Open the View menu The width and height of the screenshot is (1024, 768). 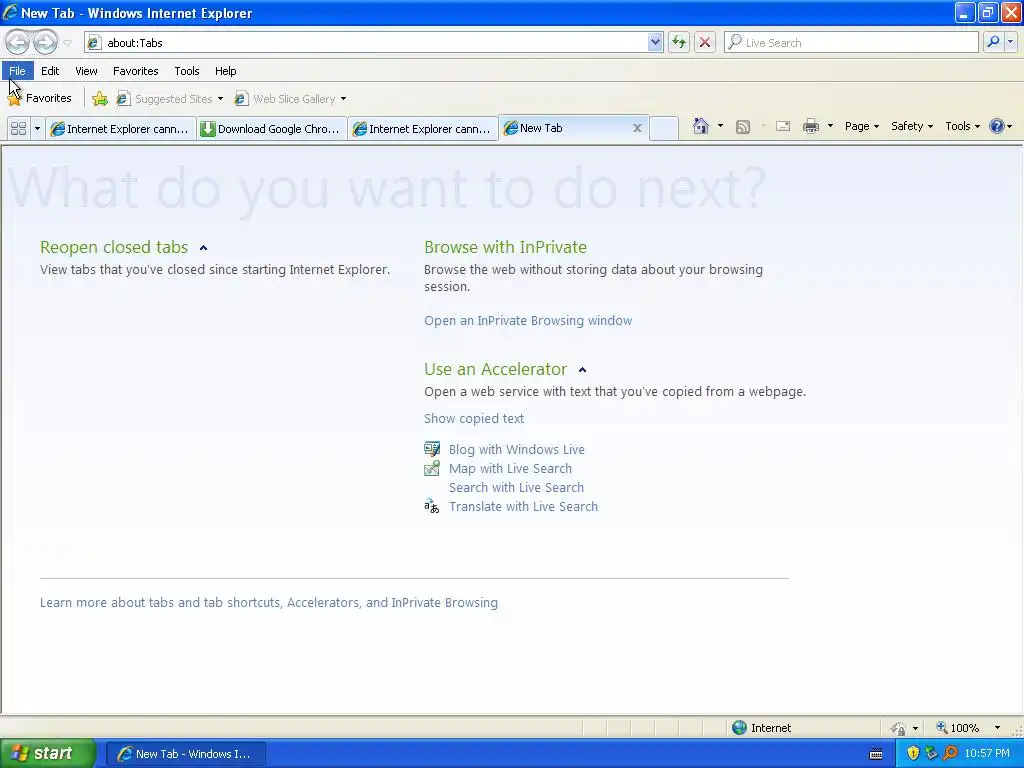pos(86,71)
